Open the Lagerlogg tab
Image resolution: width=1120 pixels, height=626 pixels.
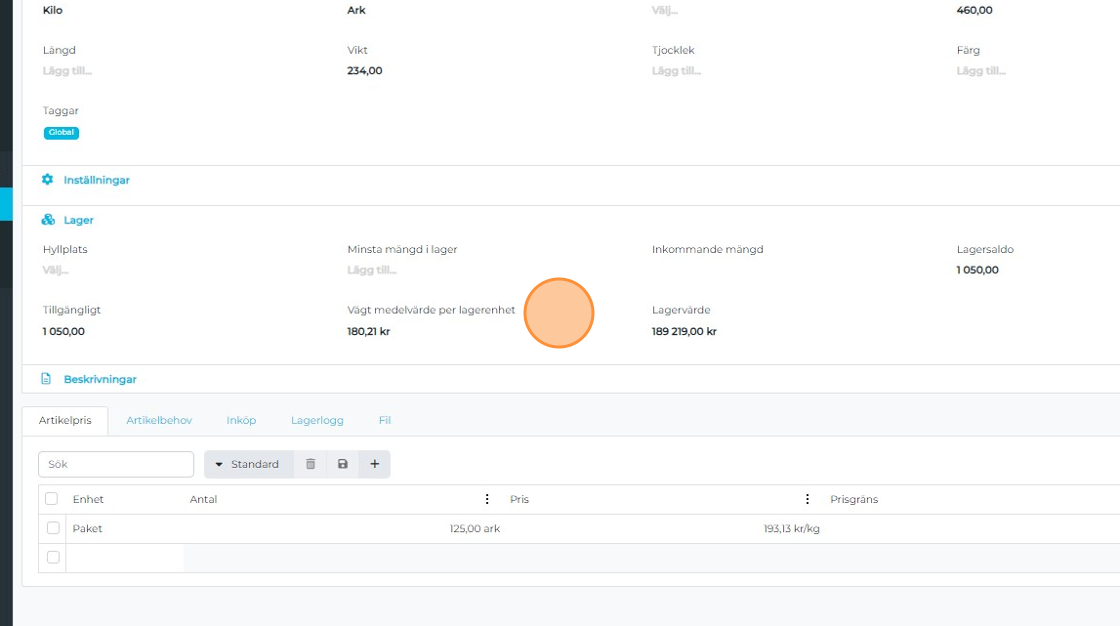317,420
